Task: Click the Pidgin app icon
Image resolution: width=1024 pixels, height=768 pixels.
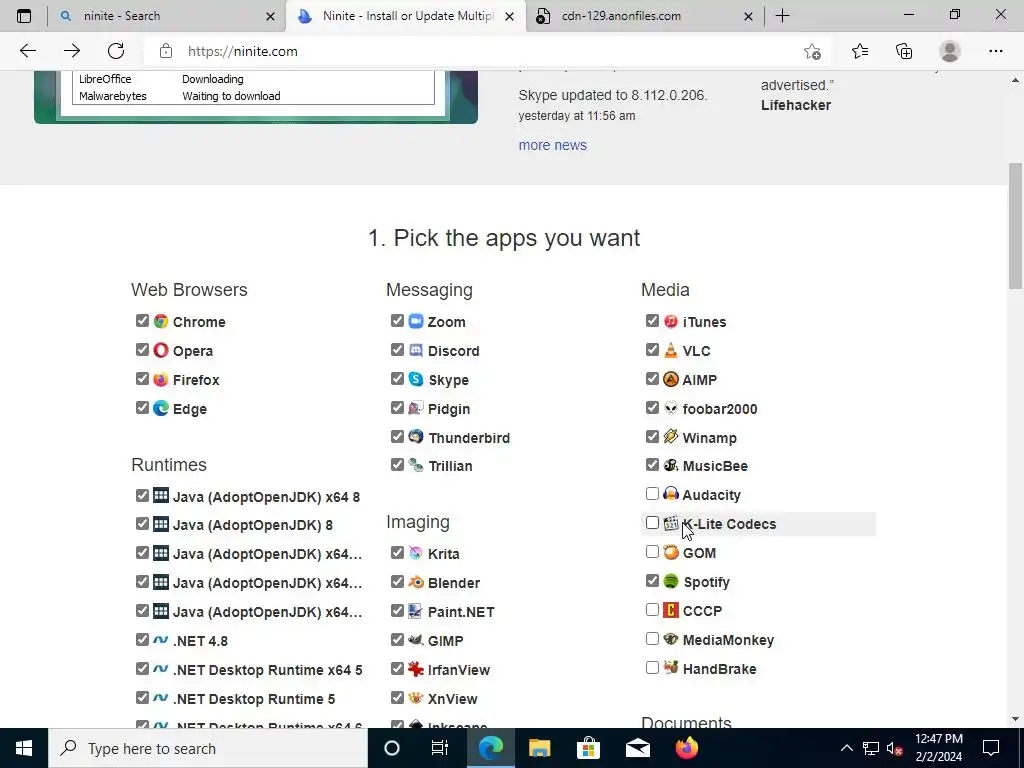Action: tap(416, 408)
